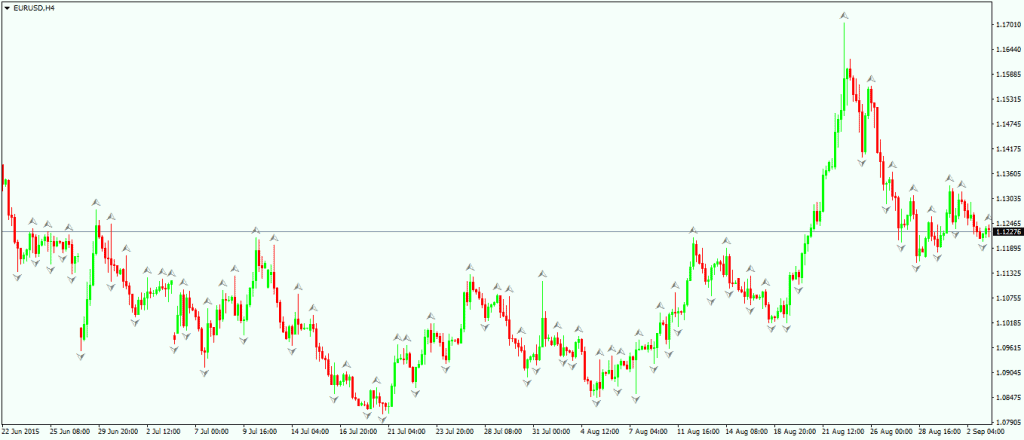The height and width of the screenshot is (440, 1024).
Task: Click the 28 Jul 08:00 time label
Action: coord(505,432)
